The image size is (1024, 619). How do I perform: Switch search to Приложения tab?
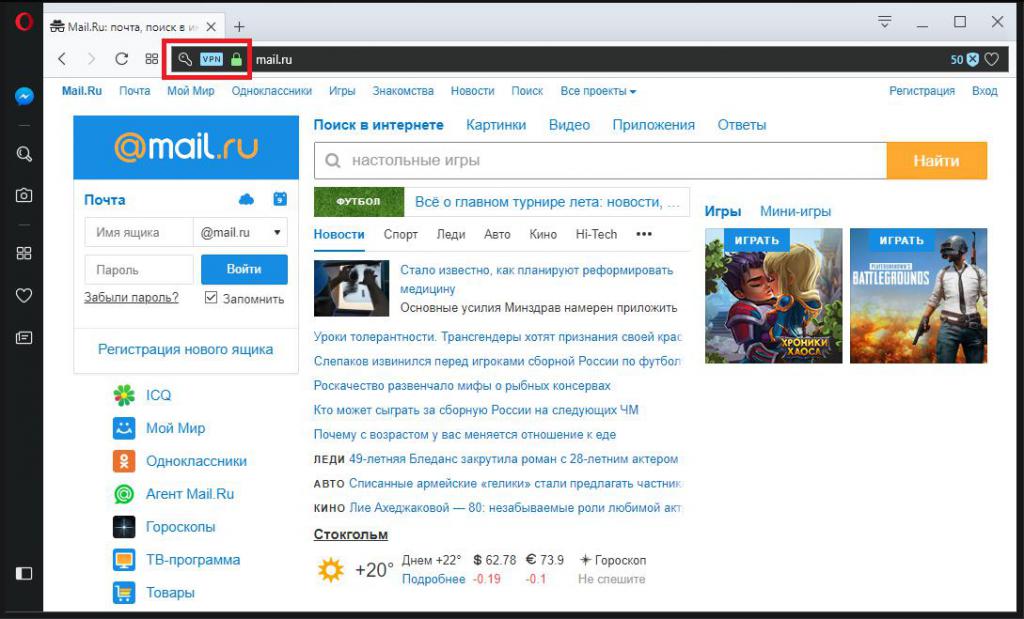(654, 125)
